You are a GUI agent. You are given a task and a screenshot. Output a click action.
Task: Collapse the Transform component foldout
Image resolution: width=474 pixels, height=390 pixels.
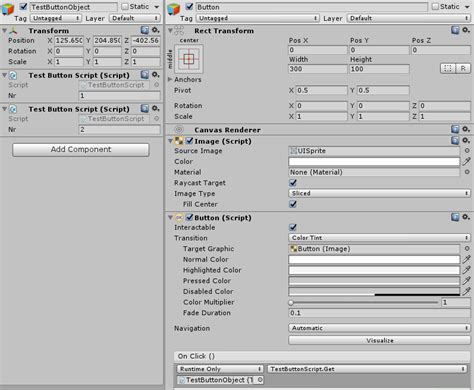coord(4,30)
